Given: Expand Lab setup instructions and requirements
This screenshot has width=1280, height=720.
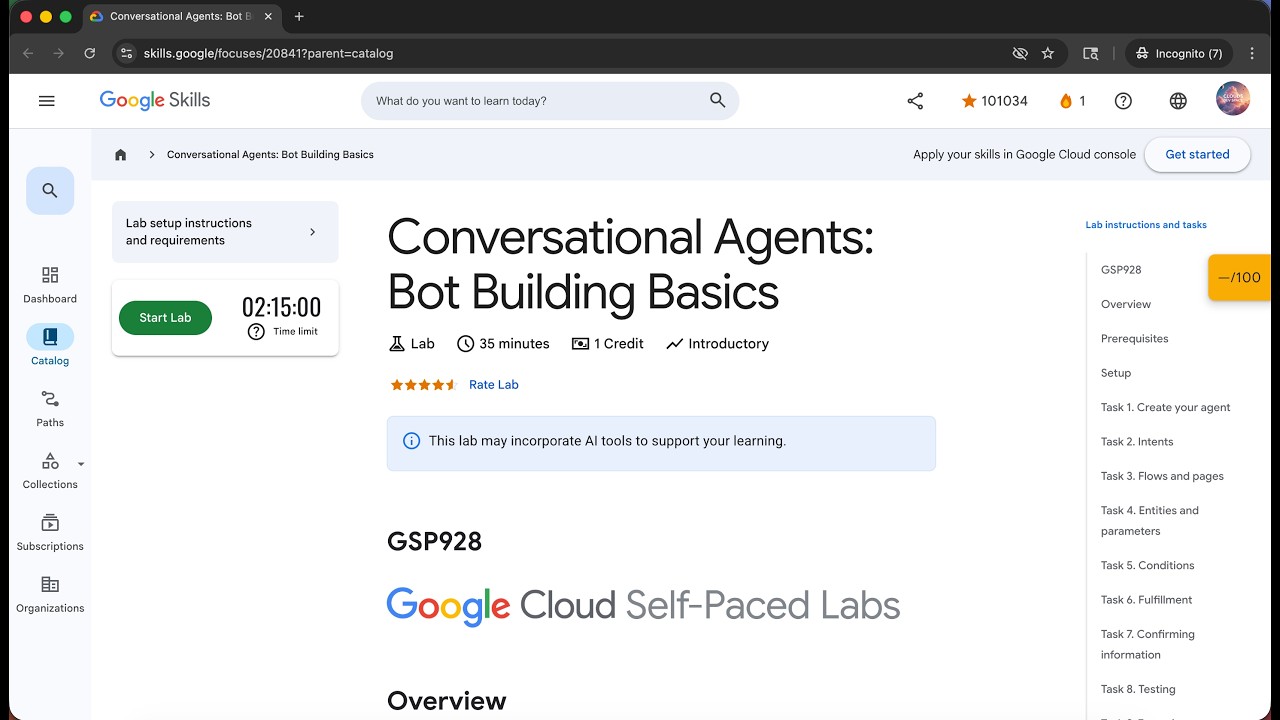Looking at the screenshot, I should pos(225,232).
